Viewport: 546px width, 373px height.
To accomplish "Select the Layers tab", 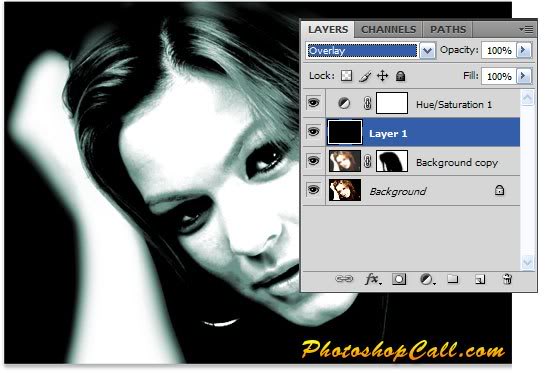I will 328,30.
